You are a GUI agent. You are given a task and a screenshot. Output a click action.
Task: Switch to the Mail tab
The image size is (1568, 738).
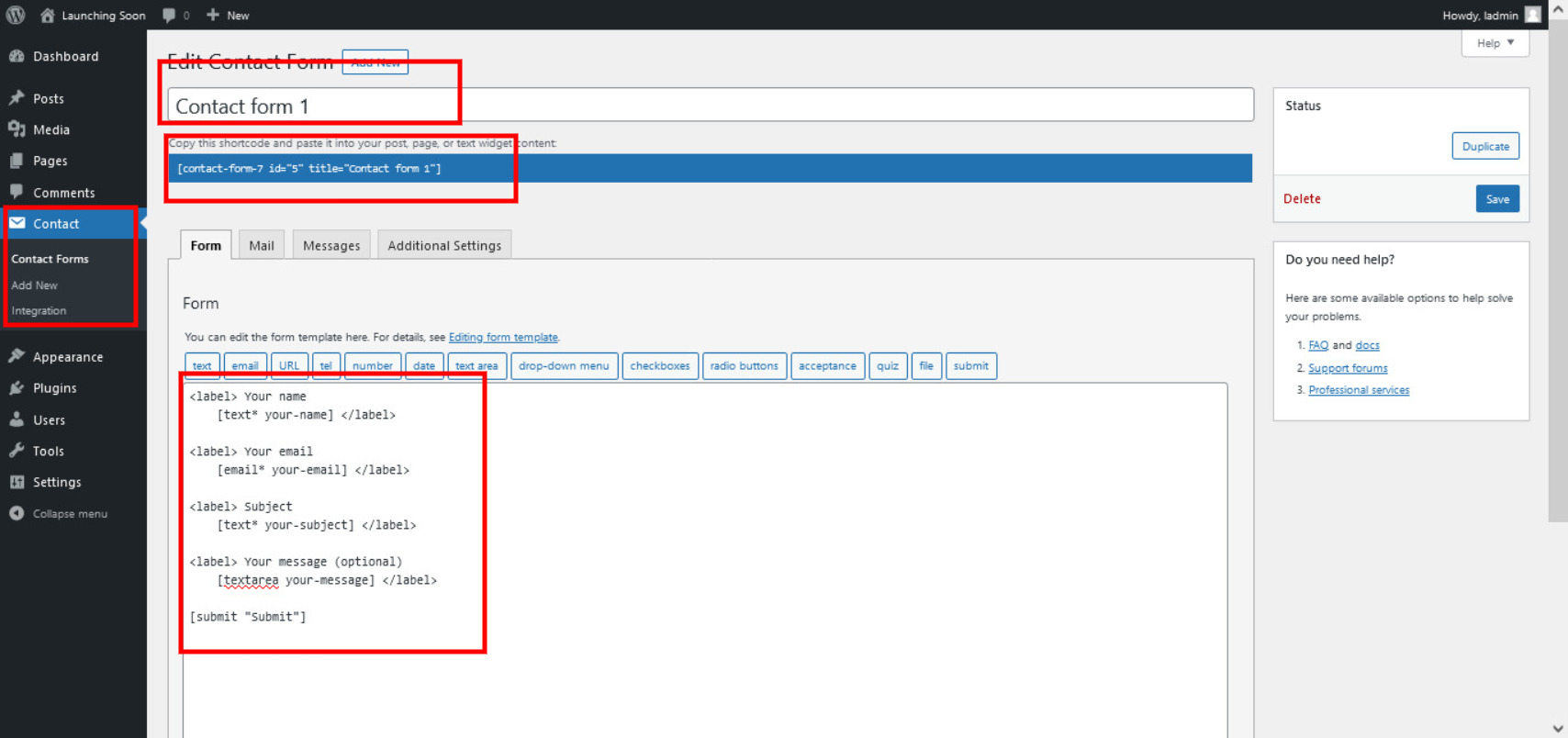coord(262,245)
